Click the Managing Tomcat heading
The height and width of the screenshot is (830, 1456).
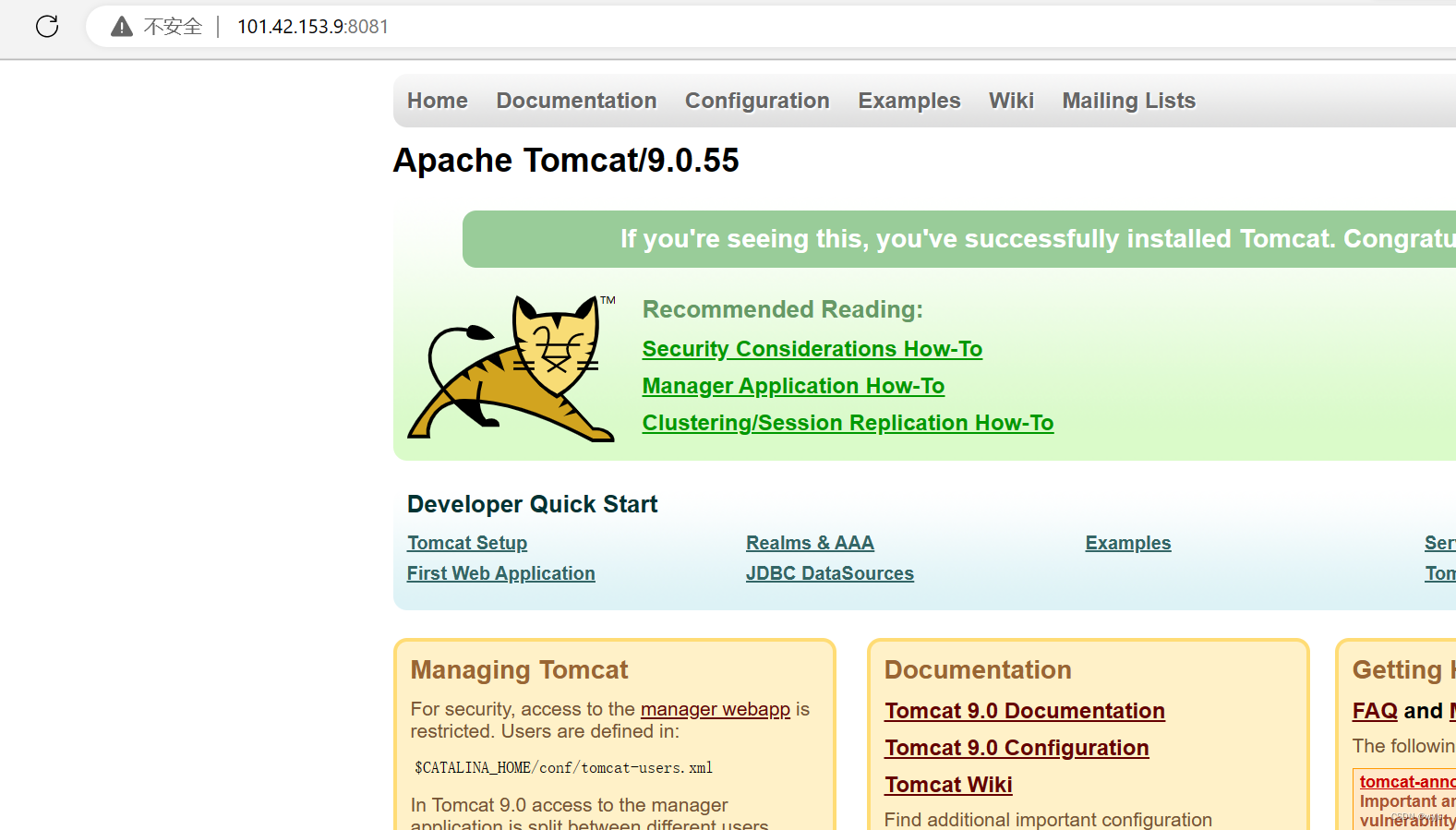click(x=519, y=670)
